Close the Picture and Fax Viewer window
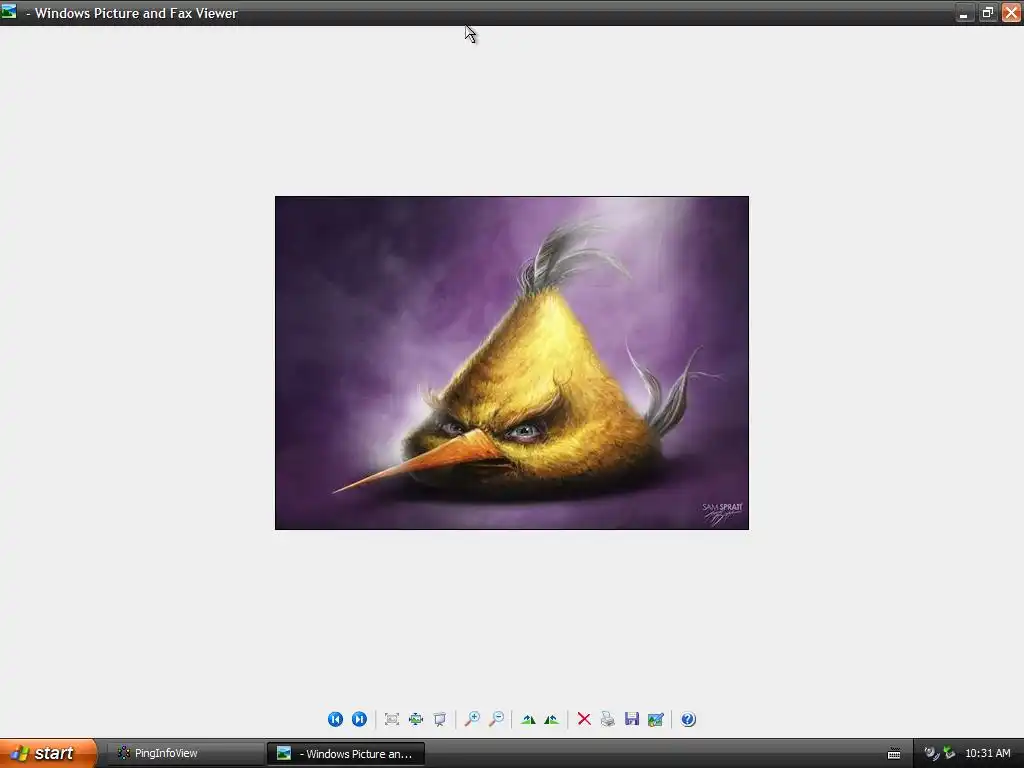This screenshot has width=1024, height=768. [x=1011, y=12]
